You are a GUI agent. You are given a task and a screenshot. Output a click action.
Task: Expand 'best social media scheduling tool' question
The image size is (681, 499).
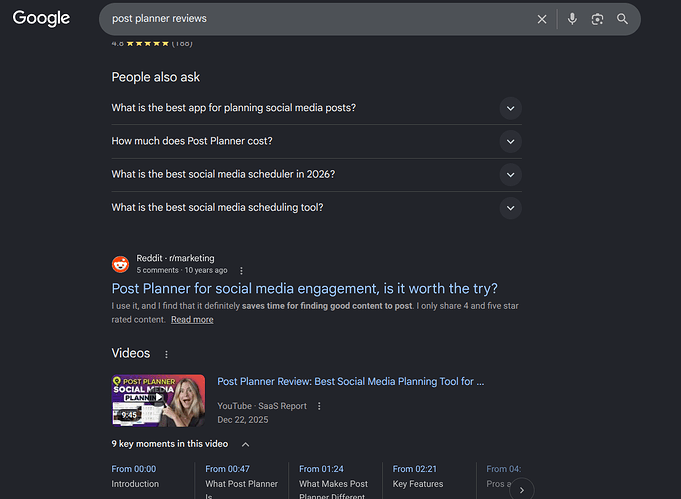coord(317,208)
